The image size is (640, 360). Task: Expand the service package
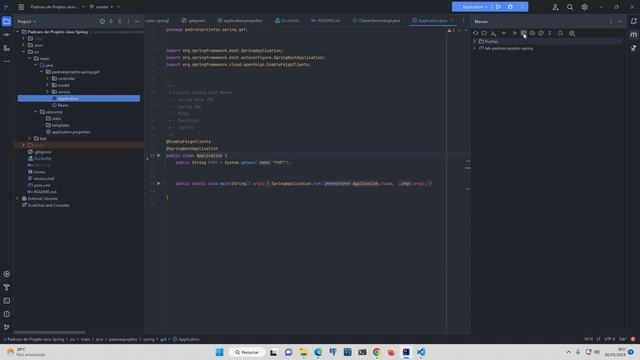(x=48, y=92)
